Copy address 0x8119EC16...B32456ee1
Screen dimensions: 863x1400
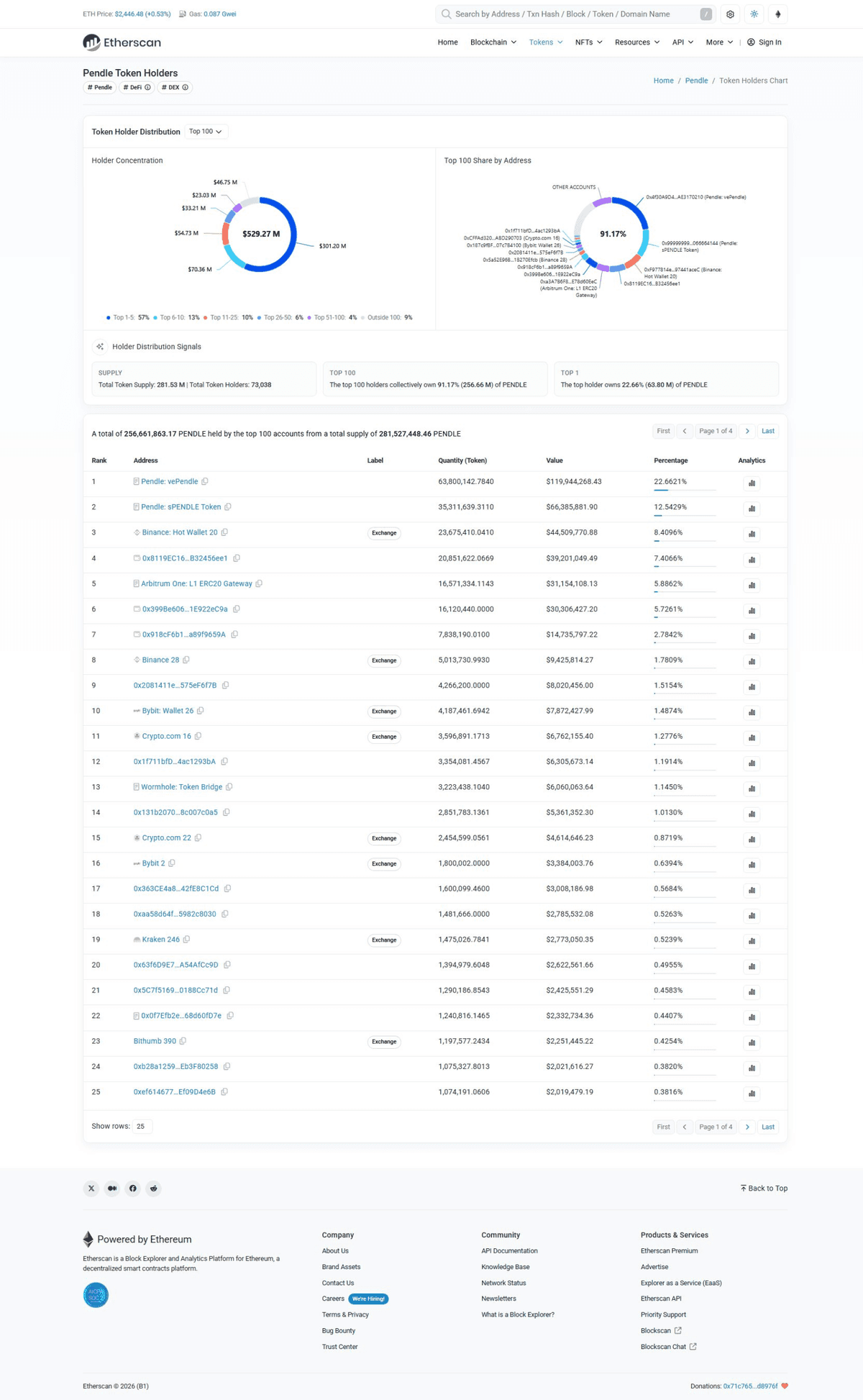point(237,558)
